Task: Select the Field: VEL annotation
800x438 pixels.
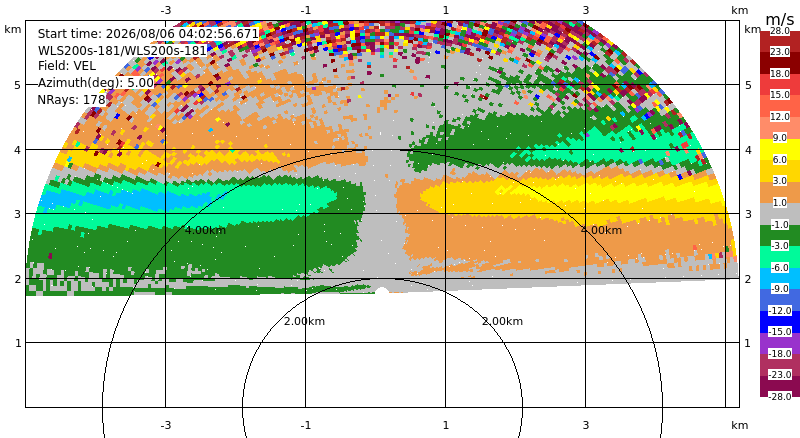Action: (67, 66)
